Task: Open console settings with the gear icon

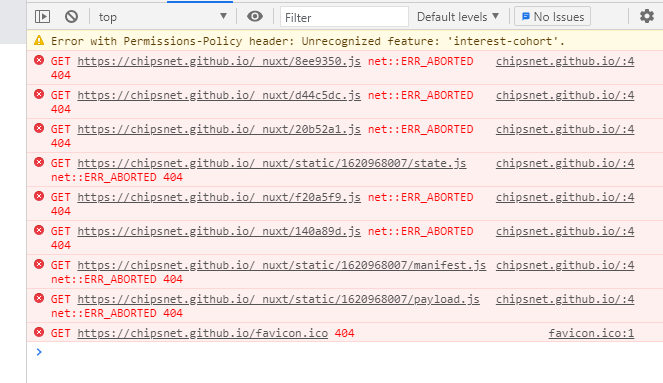Action: [647, 16]
